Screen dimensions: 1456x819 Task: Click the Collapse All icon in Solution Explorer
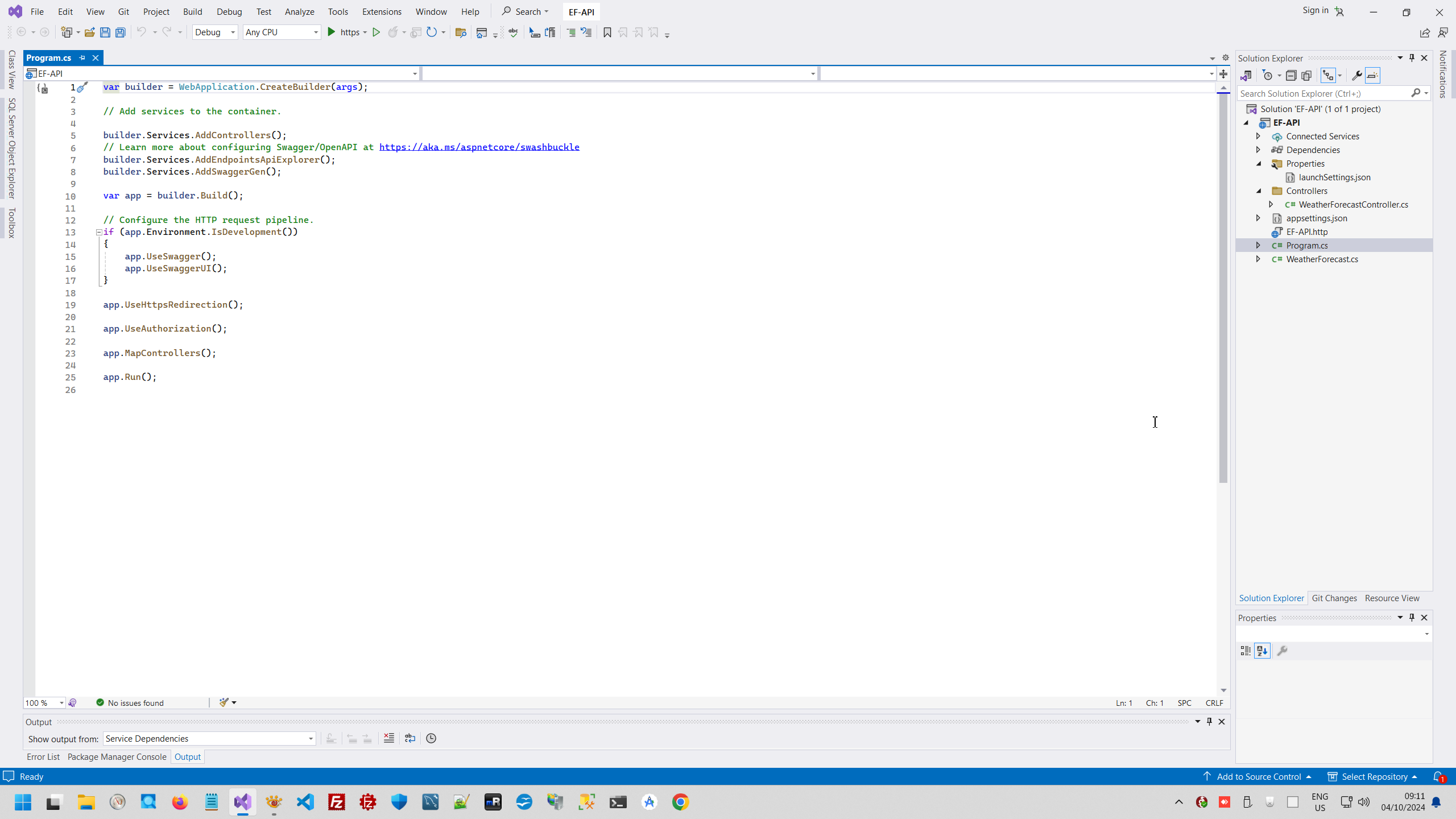(1291, 76)
